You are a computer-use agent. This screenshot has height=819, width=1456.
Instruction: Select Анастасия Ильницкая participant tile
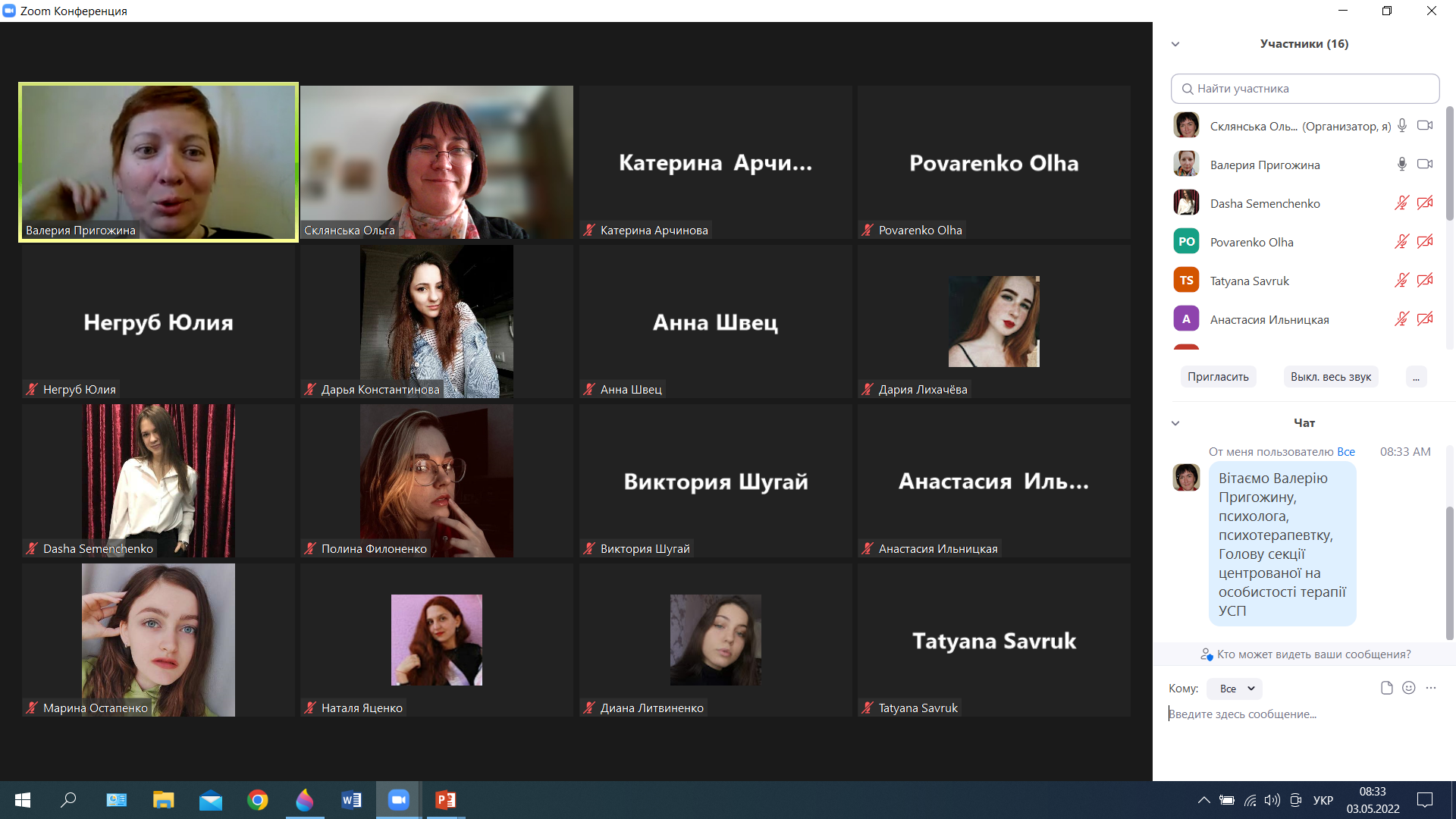pyautogui.click(x=994, y=481)
